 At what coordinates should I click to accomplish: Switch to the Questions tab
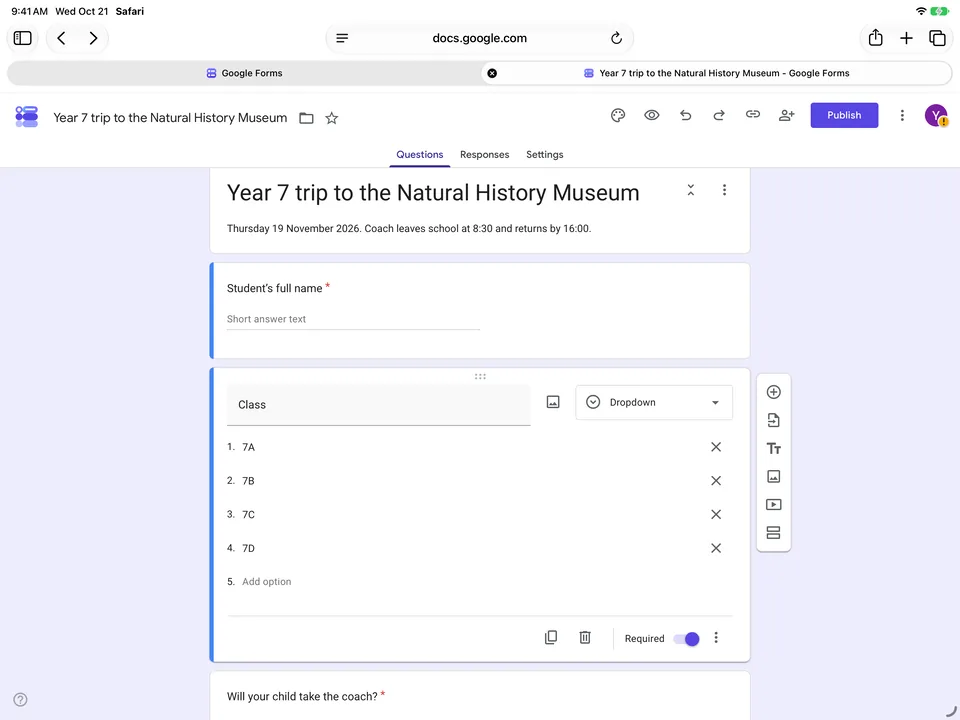pyautogui.click(x=419, y=154)
